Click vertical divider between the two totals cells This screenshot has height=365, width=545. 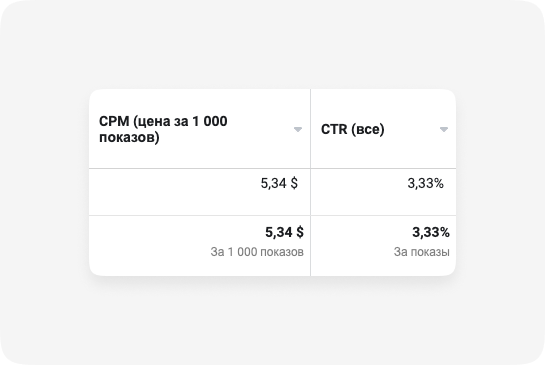click(x=310, y=246)
